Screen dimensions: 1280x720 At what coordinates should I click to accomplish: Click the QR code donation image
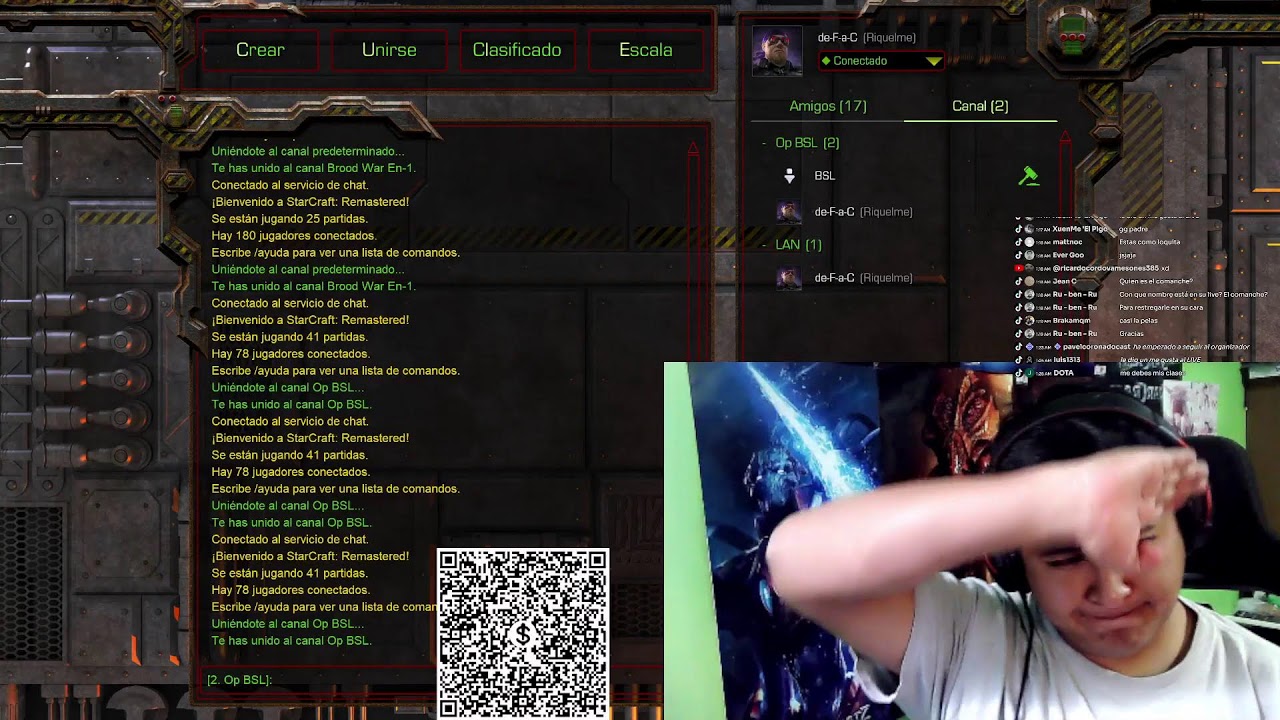523,633
